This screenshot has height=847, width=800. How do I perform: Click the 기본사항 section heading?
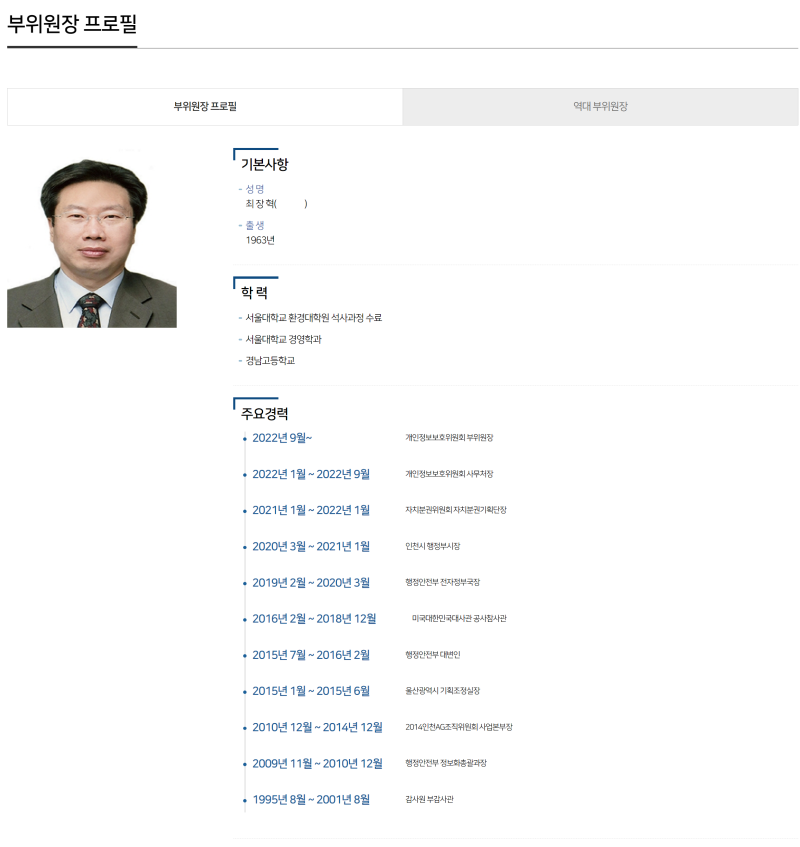pos(264,164)
